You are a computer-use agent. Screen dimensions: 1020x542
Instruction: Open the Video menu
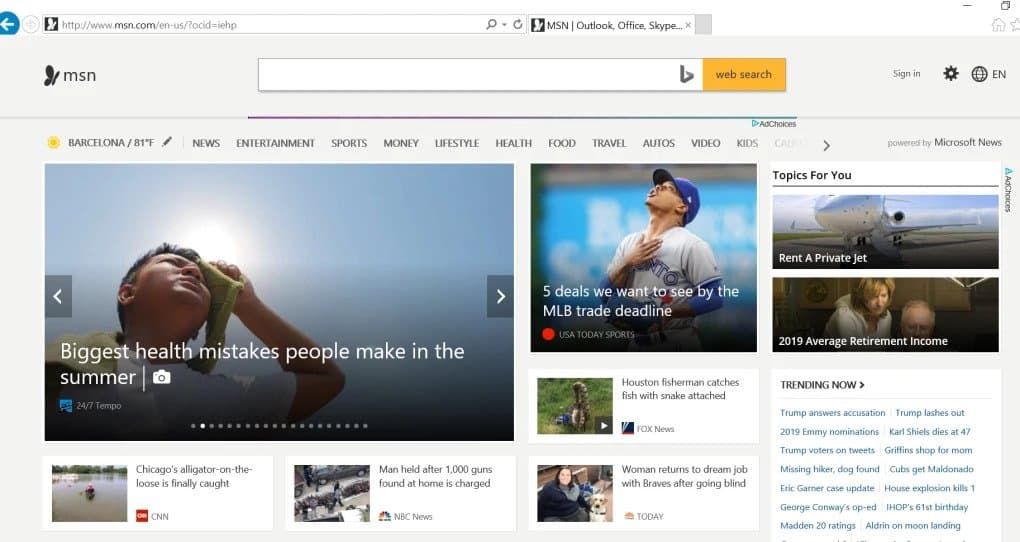[705, 143]
